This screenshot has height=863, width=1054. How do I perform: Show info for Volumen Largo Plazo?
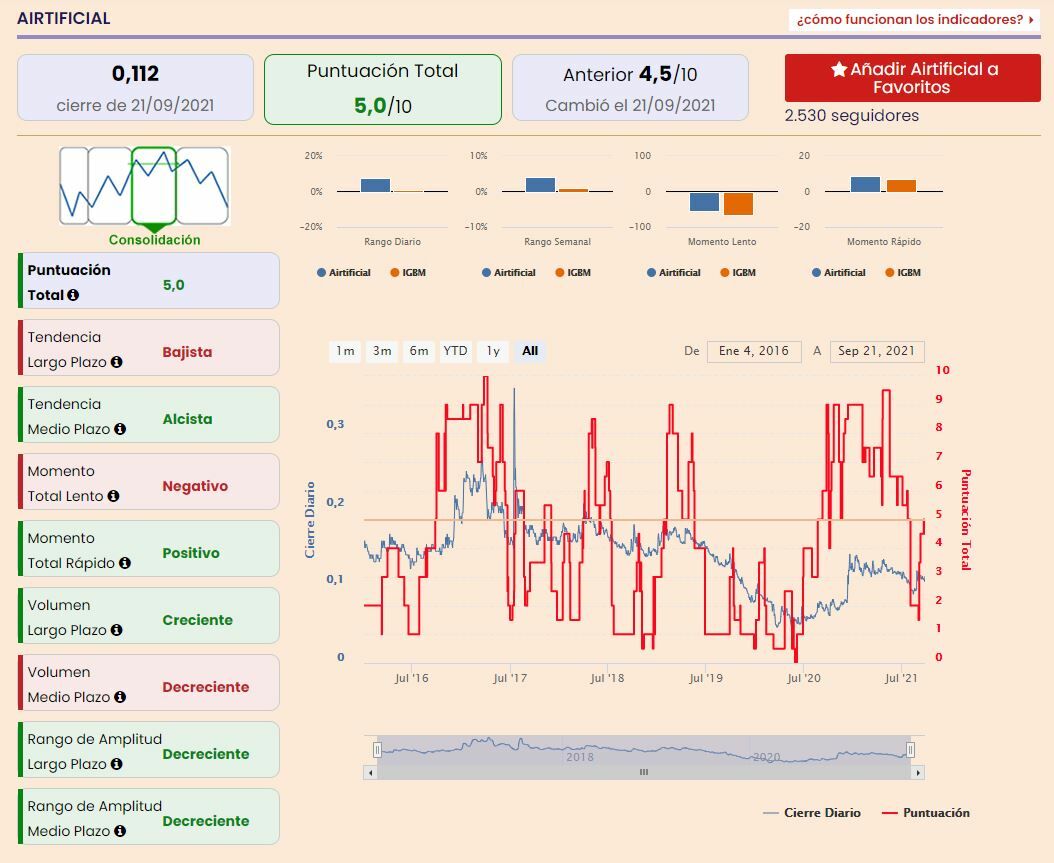click(x=116, y=630)
